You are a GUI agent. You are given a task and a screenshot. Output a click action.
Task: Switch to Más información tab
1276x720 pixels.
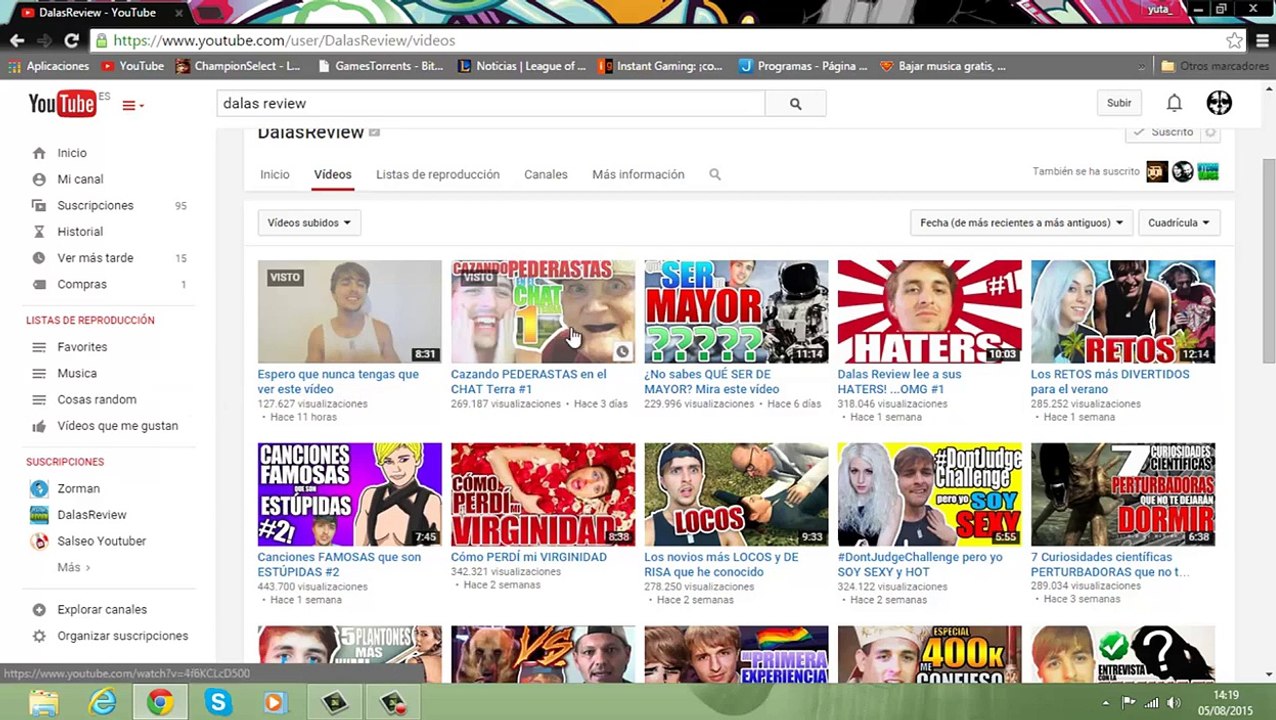tap(638, 174)
